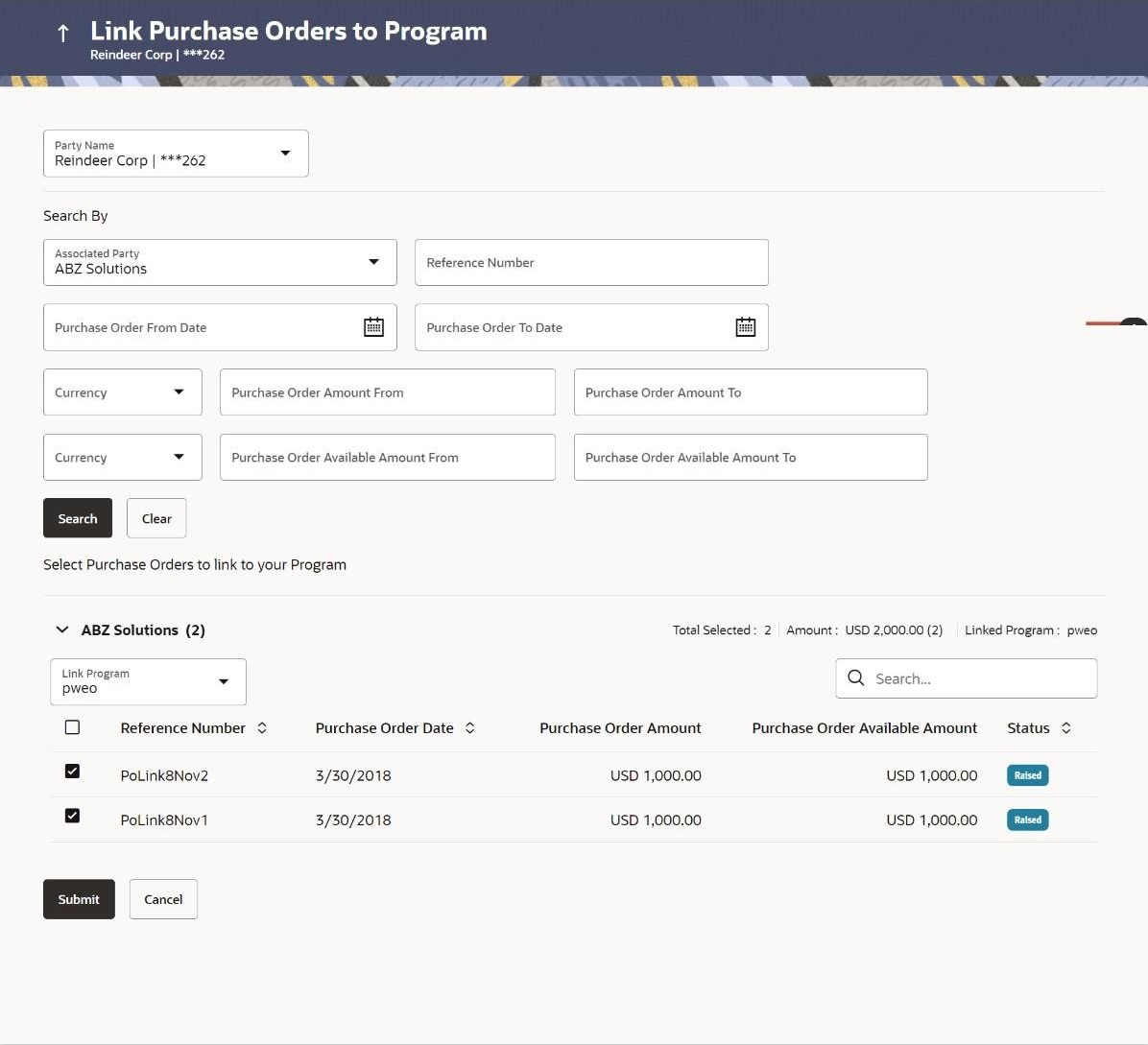1148x1045 pixels.
Task: Open the Purchase Order From Date calendar
Action: click(373, 327)
